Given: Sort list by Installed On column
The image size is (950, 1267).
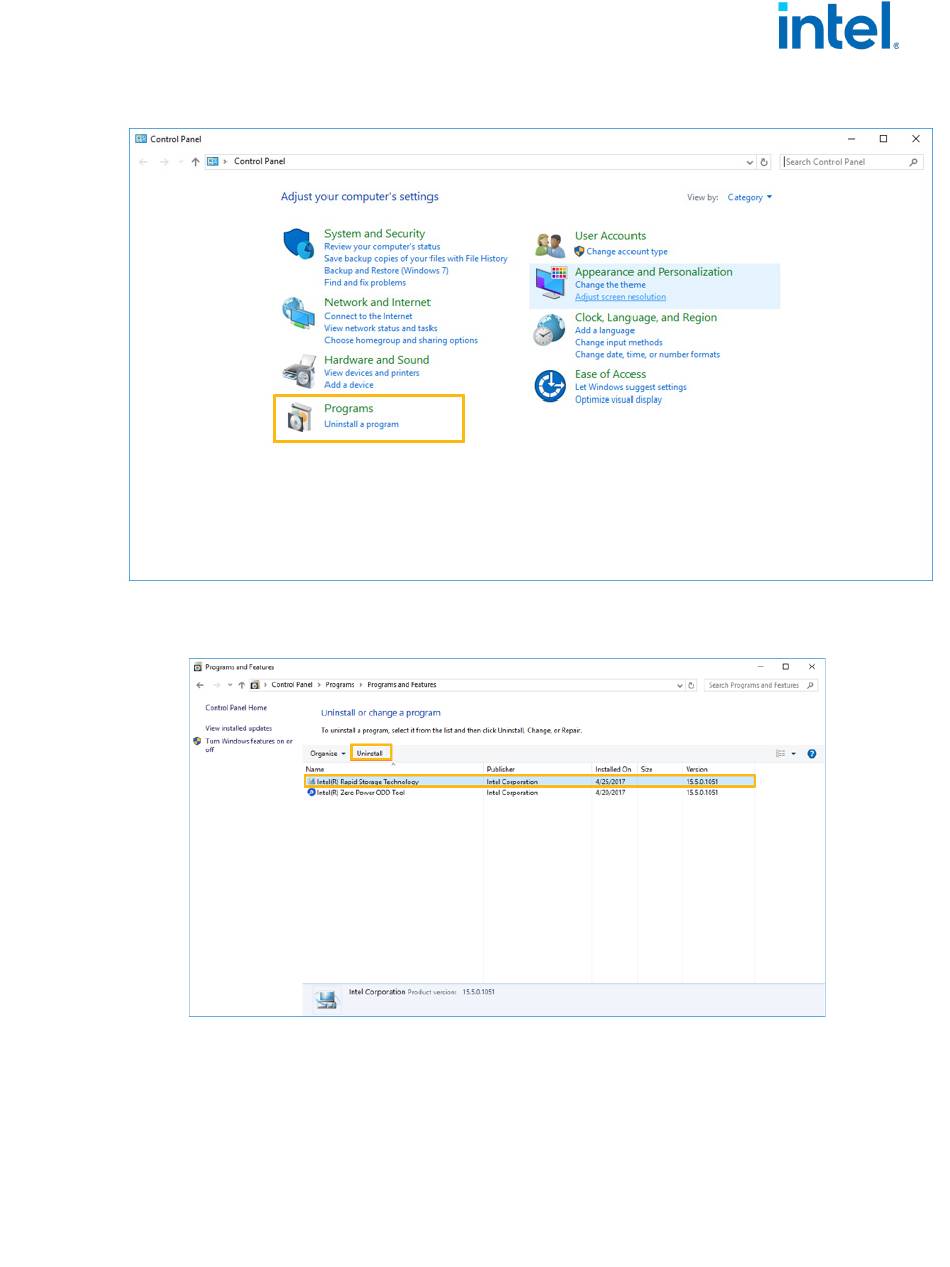Looking at the screenshot, I should tap(615, 769).
